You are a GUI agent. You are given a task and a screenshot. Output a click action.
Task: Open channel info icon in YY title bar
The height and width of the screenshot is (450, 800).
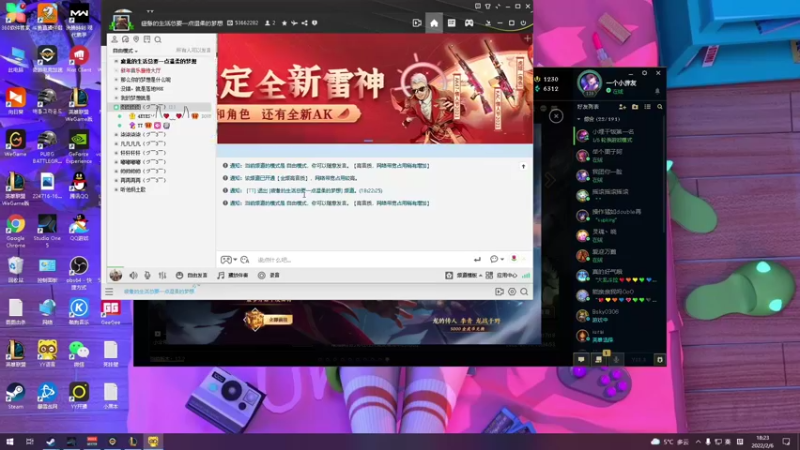click(315, 23)
